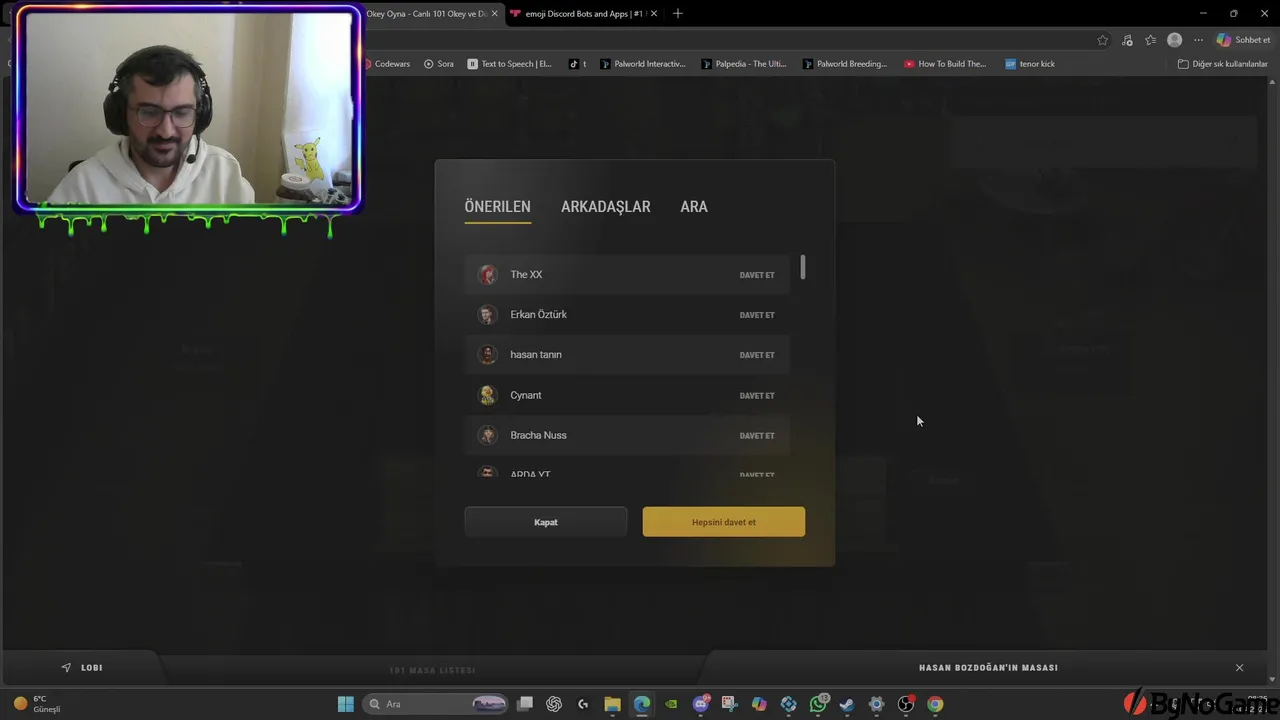The width and height of the screenshot is (1280, 720).
Task: Click the taskbar Ara search box
Action: (x=435, y=704)
